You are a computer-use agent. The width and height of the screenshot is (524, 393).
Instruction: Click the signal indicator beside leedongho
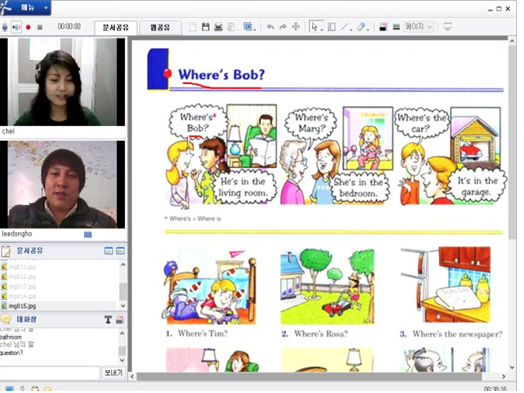pyautogui.click(x=88, y=235)
